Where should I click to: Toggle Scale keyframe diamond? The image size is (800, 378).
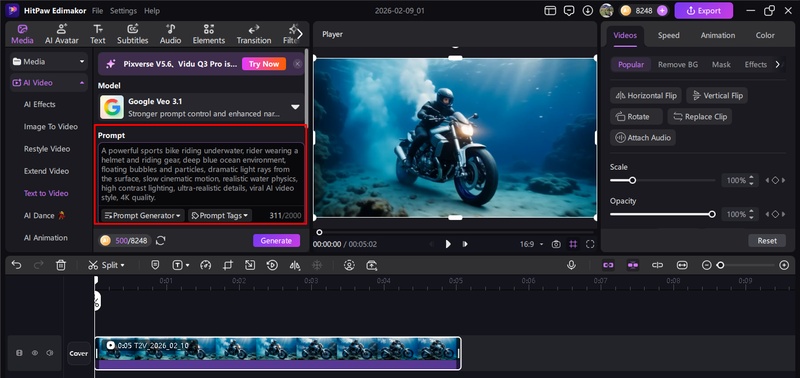[775, 181]
